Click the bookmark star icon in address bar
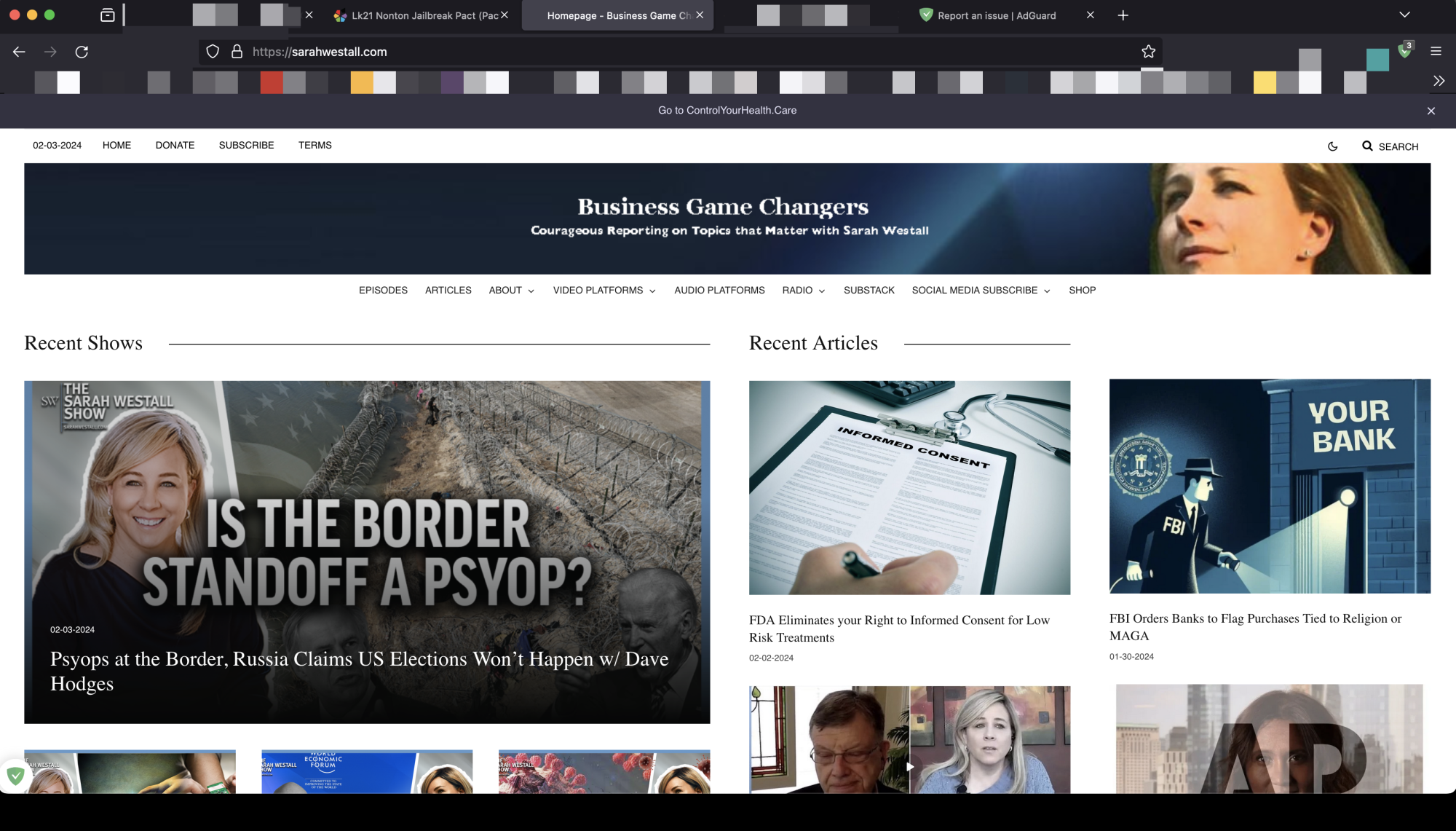This screenshot has width=1456, height=831. click(x=1148, y=52)
